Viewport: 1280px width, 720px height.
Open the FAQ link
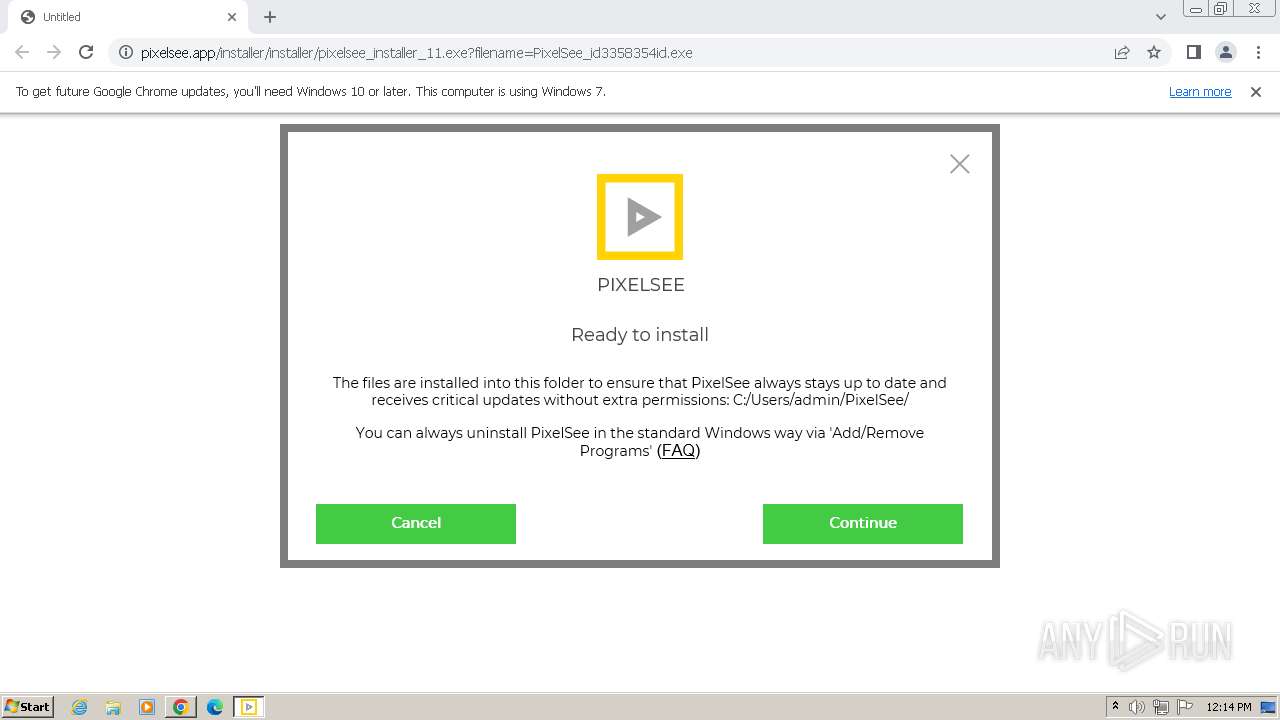(x=678, y=451)
